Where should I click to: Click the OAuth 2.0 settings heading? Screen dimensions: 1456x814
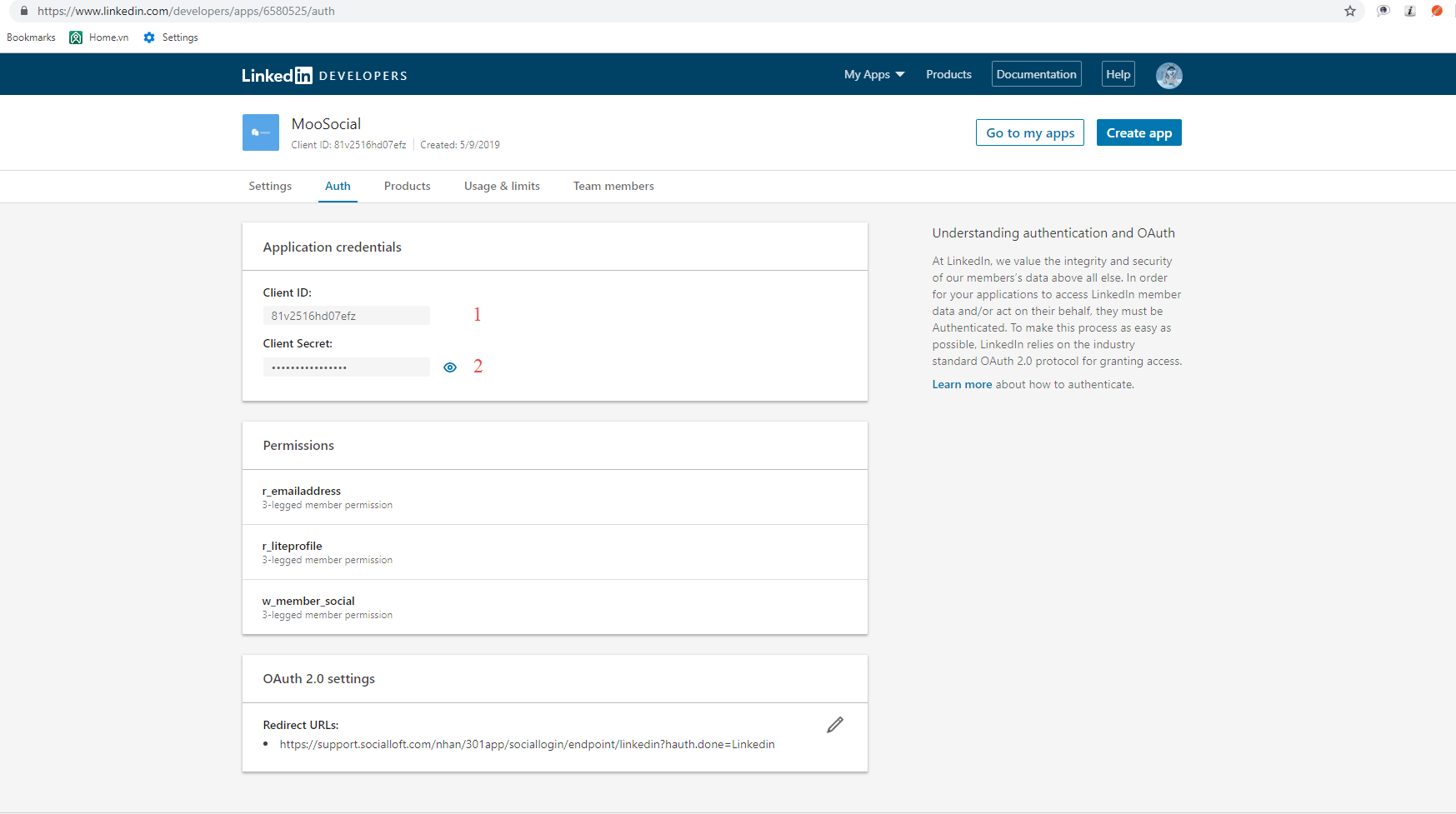coord(318,678)
